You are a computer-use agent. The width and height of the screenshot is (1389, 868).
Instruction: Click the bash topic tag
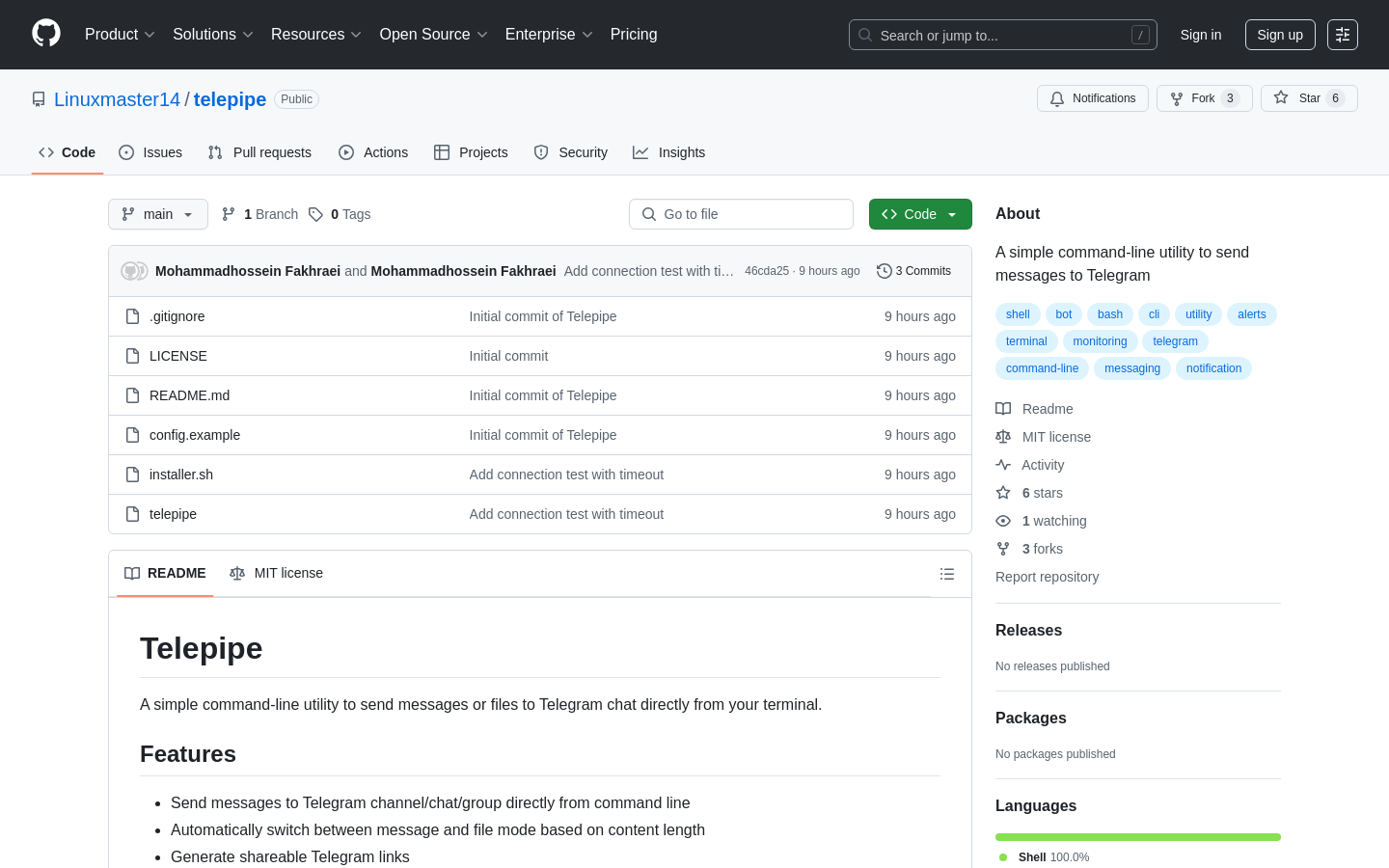click(1110, 314)
